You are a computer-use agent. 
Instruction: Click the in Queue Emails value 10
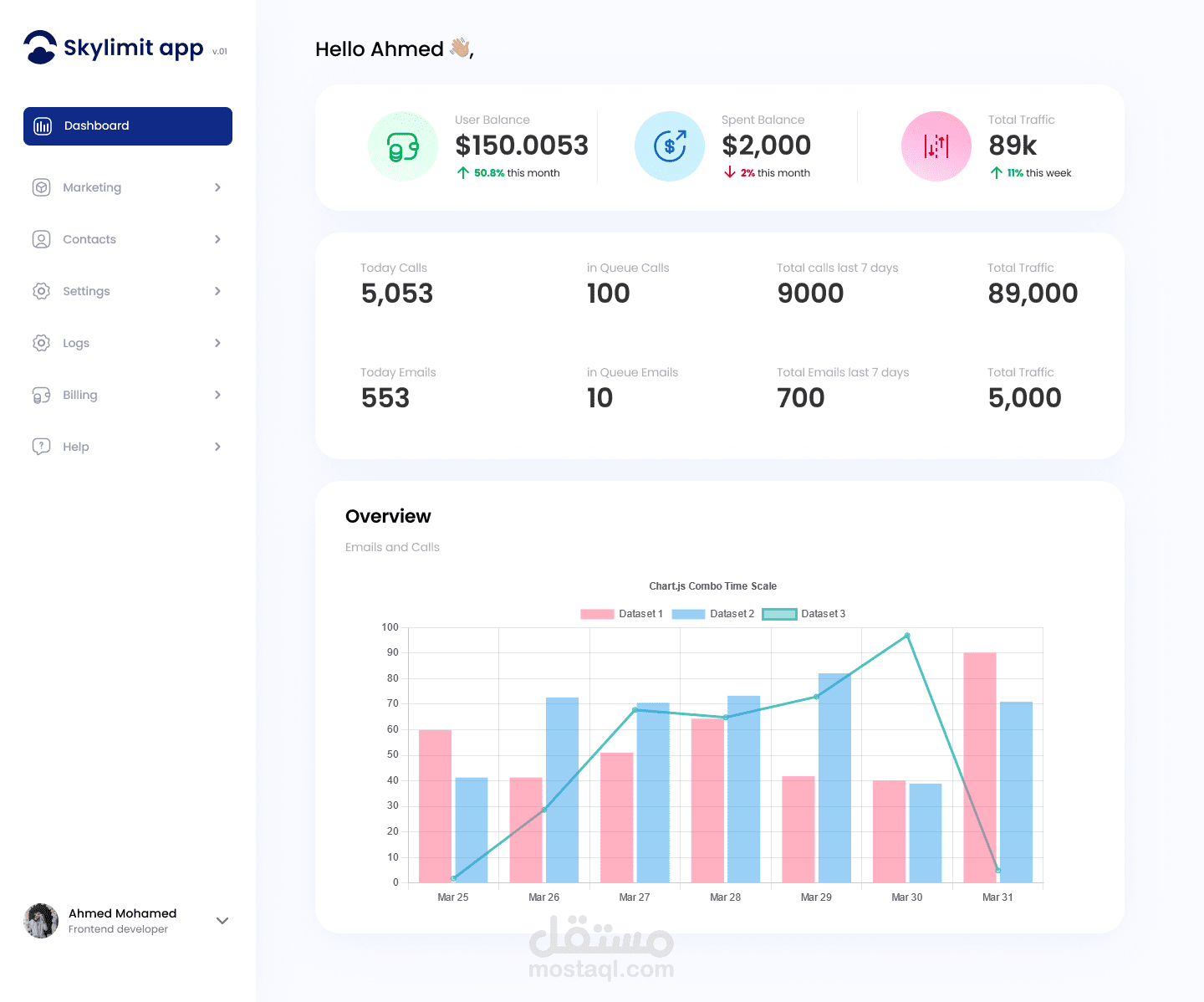pyautogui.click(x=600, y=398)
